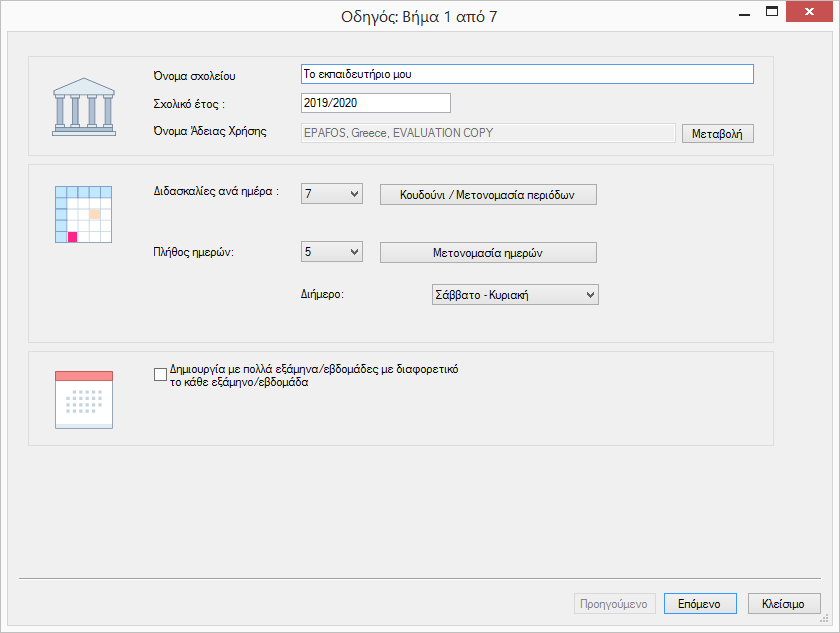Close the wizard with the red X
Viewport: 840px width, 633px height.
(x=809, y=12)
